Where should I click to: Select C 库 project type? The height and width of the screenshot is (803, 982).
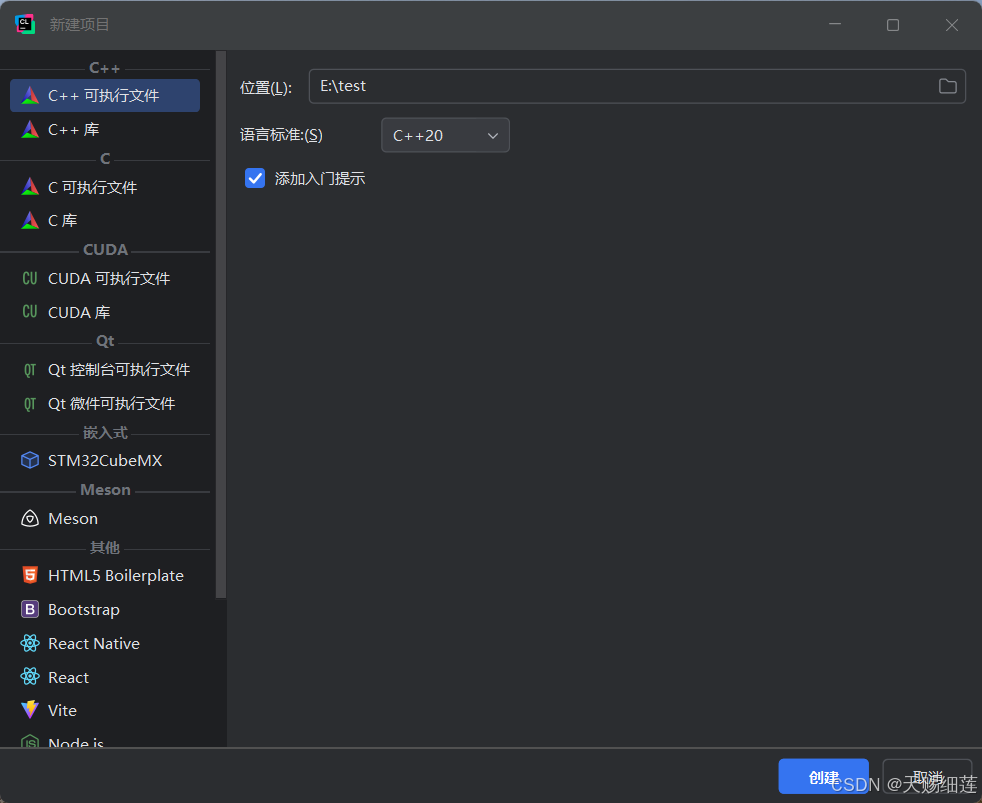[x=105, y=220]
